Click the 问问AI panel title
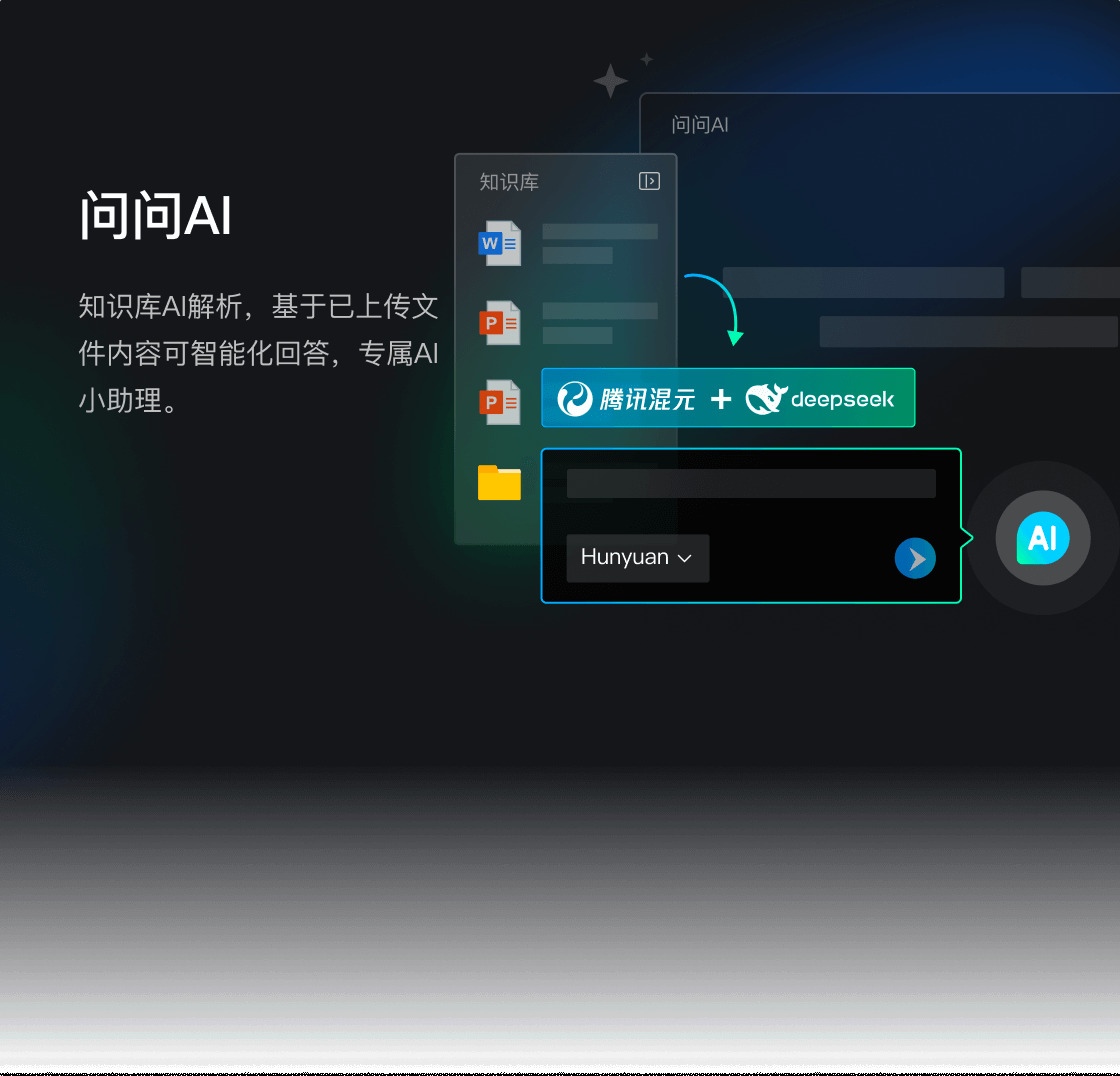This screenshot has height=1076, width=1120. (x=699, y=125)
